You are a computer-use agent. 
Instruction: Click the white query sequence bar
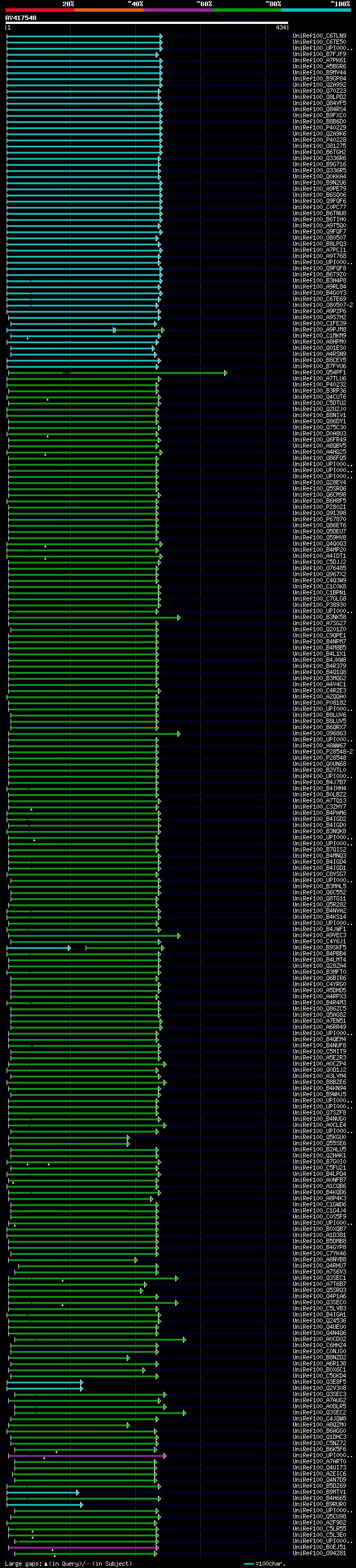pos(147,23)
